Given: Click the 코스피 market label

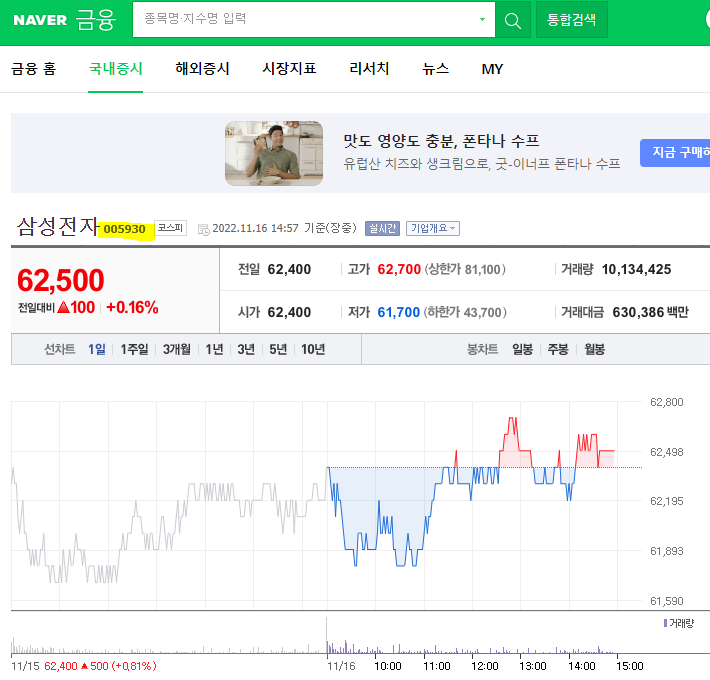Looking at the screenshot, I should point(170,228).
